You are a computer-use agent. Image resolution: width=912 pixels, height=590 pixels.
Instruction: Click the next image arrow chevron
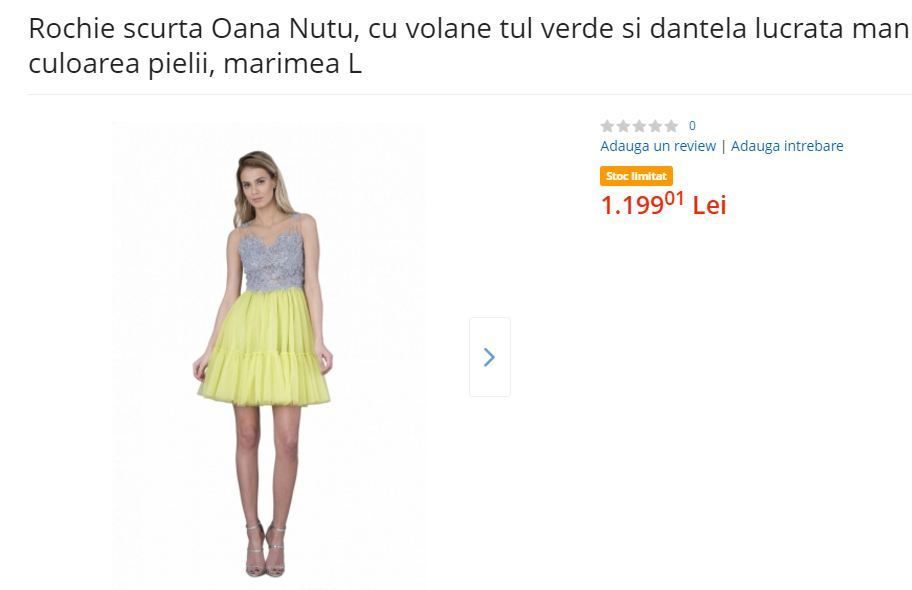(489, 357)
